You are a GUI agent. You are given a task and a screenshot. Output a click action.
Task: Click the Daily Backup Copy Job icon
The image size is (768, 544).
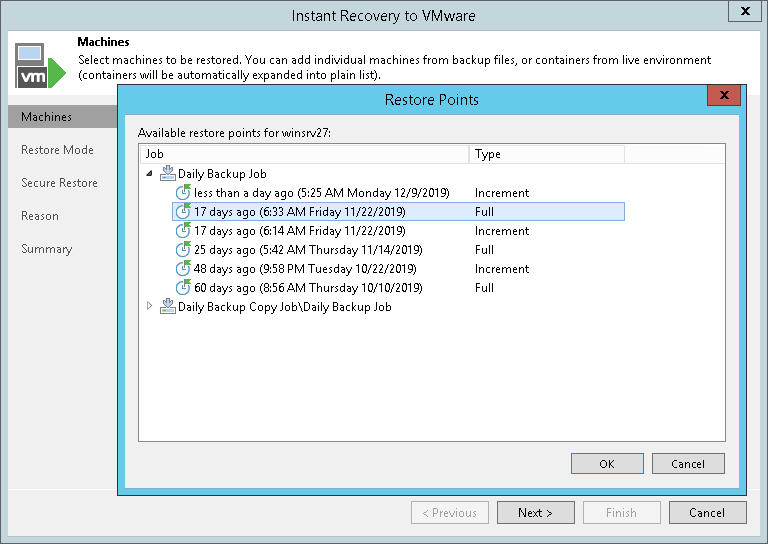coord(167,307)
